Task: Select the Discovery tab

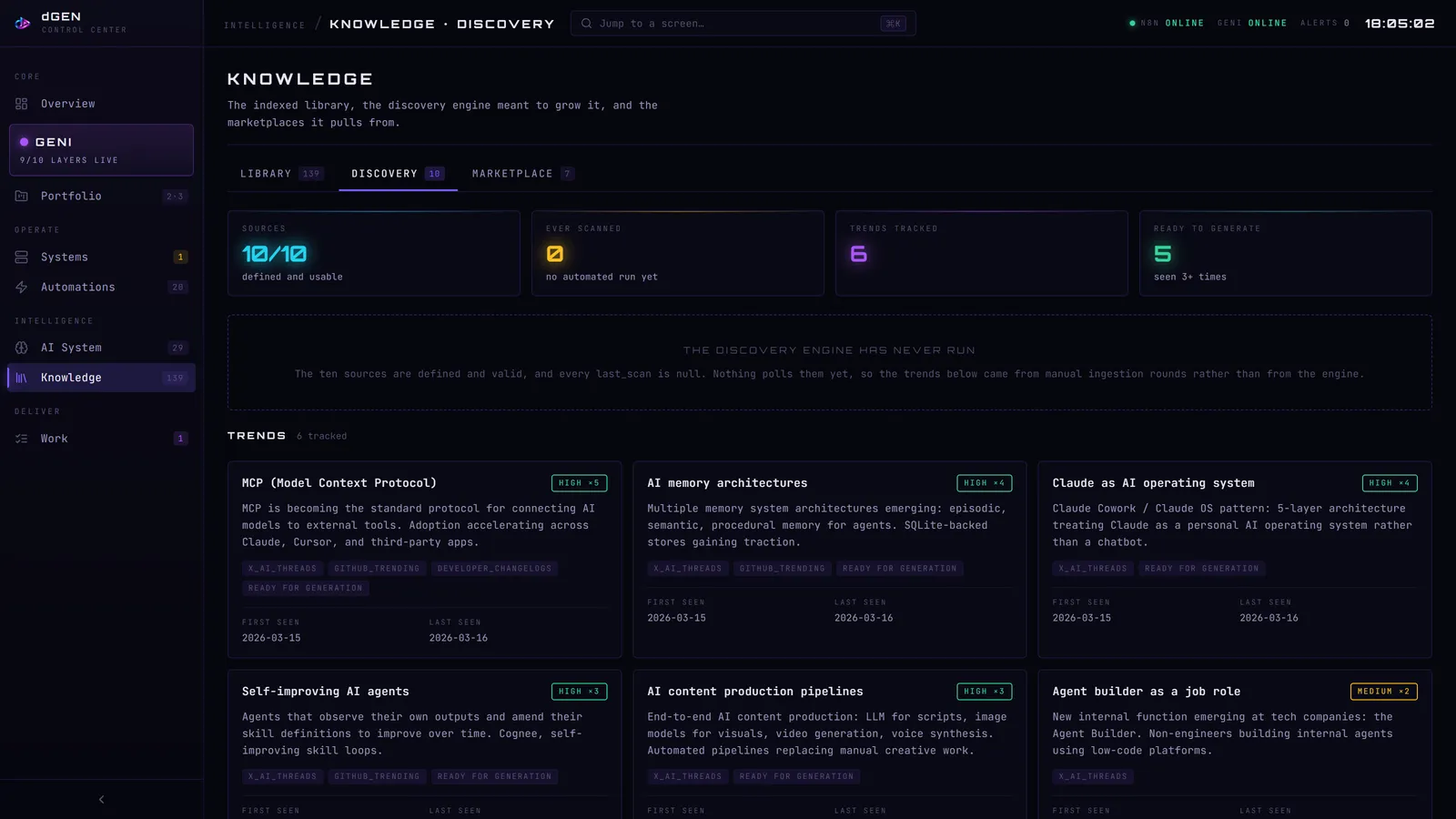Action: [x=398, y=174]
